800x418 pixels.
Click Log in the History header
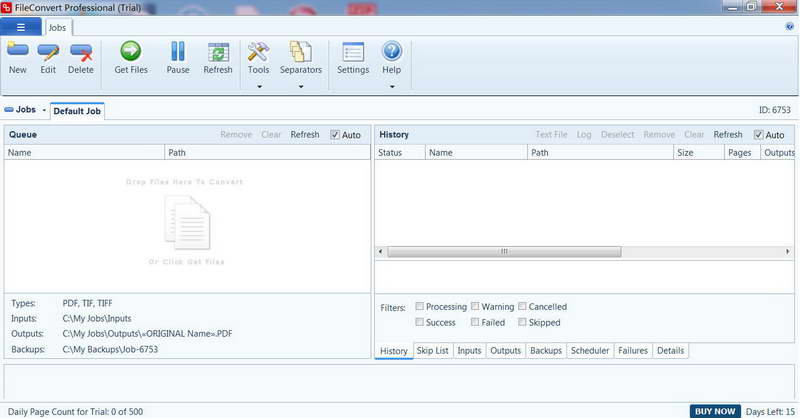pyautogui.click(x=584, y=135)
